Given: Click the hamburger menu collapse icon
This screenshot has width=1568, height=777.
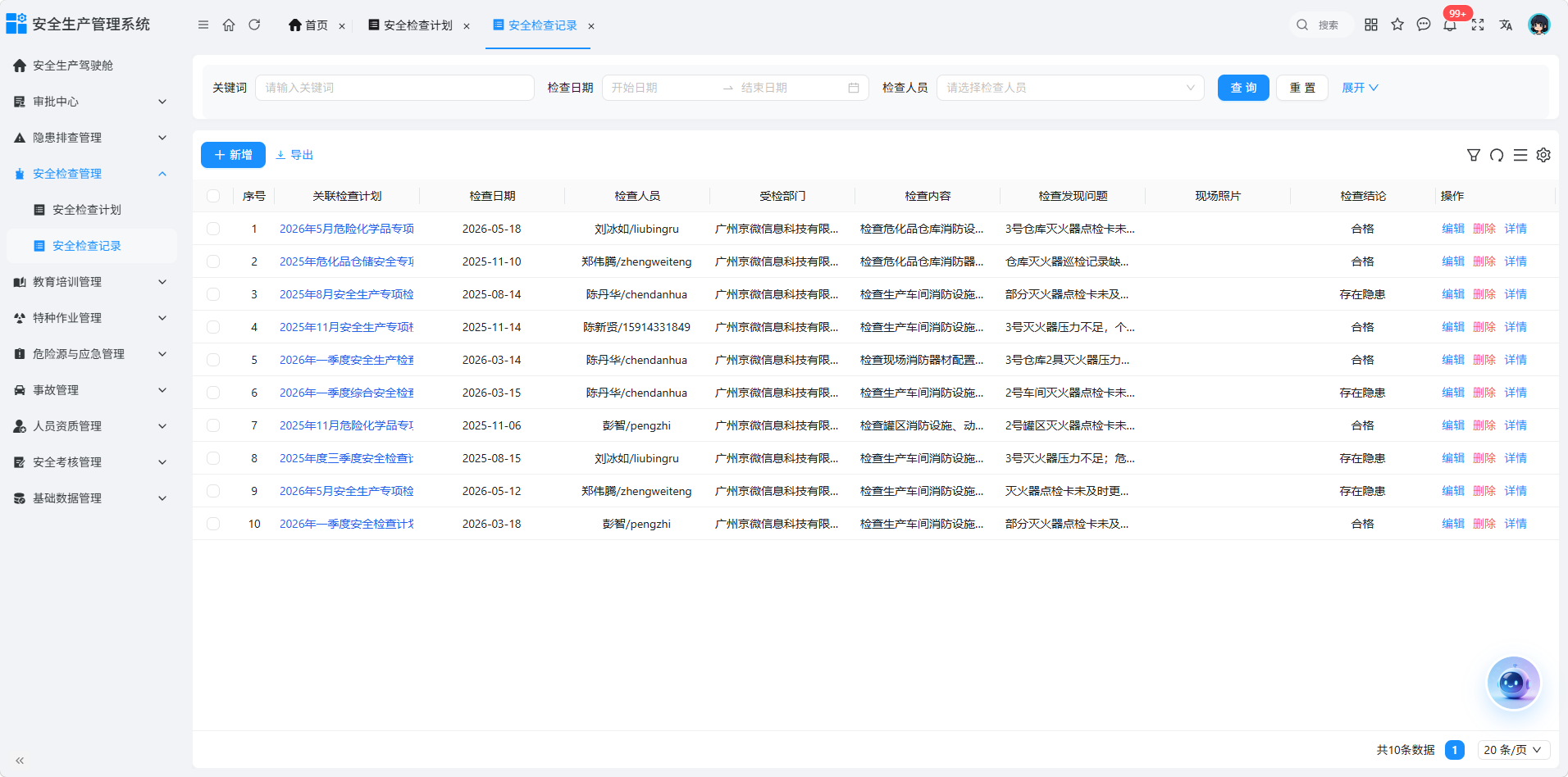Looking at the screenshot, I should [x=203, y=25].
